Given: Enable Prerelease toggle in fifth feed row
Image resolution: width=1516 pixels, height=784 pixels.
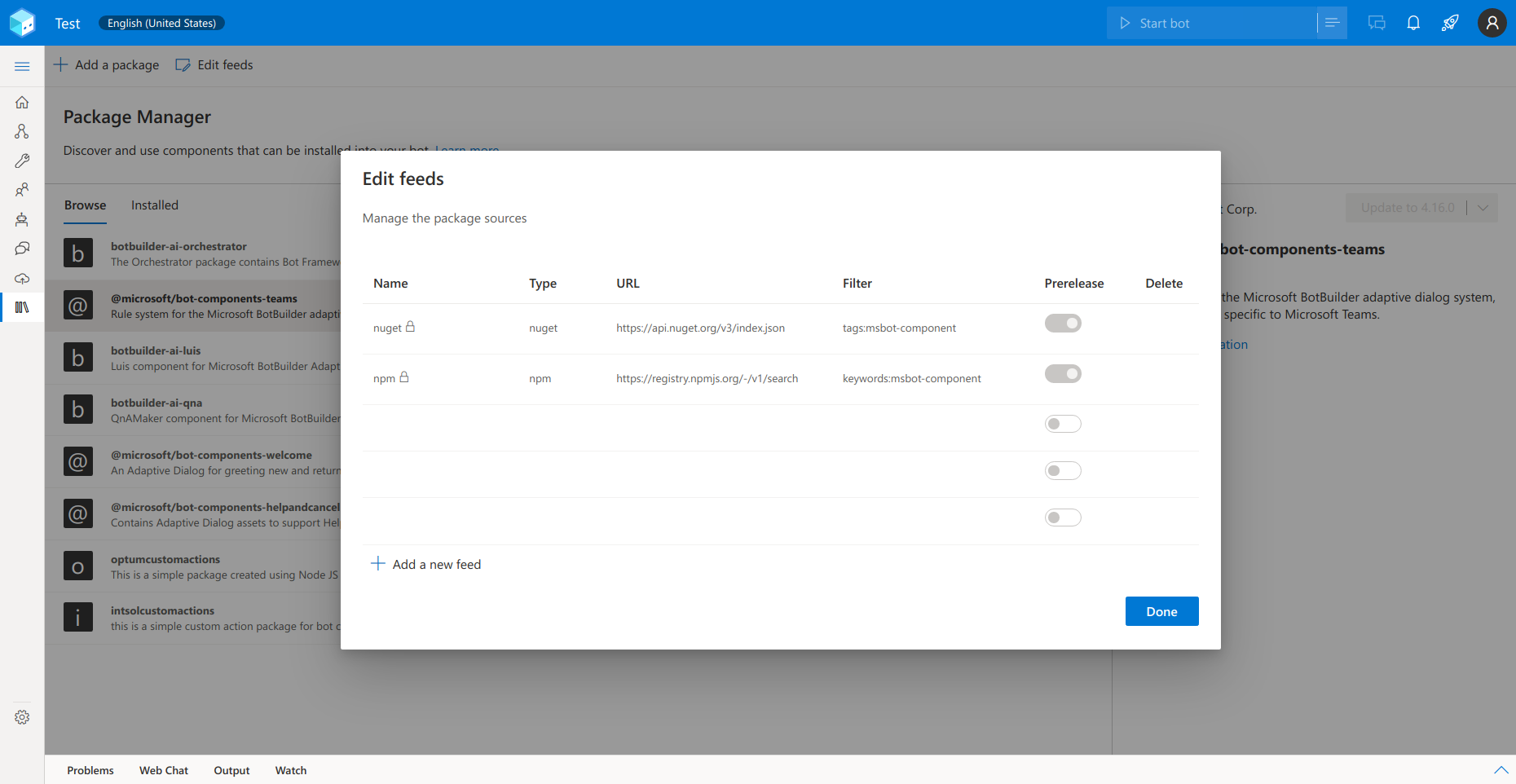Looking at the screenshot, I should [1063, 518].
